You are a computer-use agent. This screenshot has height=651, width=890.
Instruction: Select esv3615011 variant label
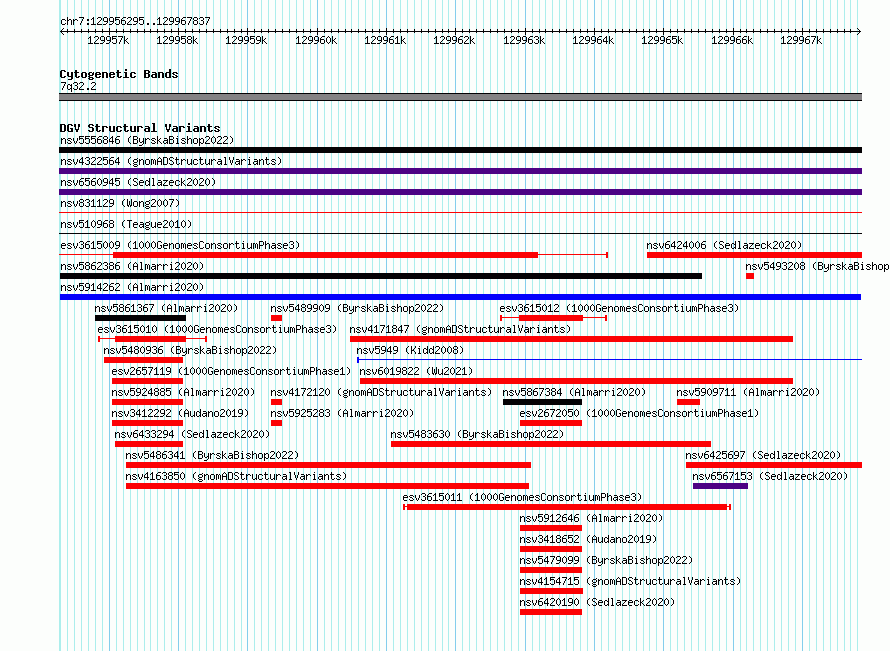click(x=522, y=497)
